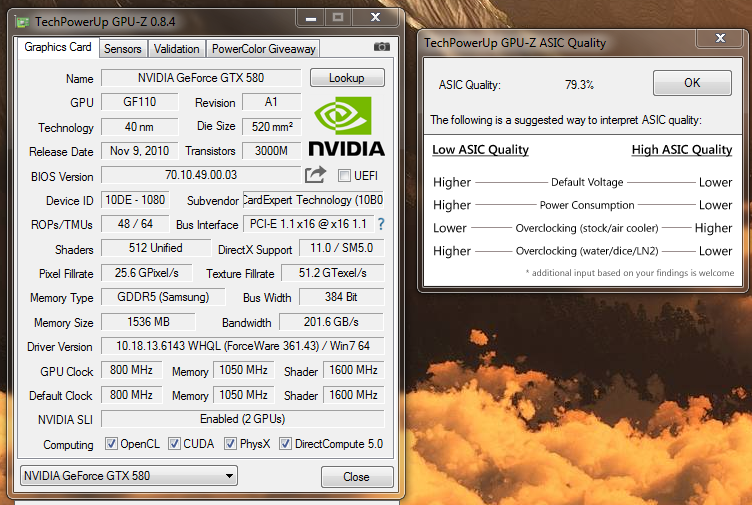
Task: Click OK in the ASIC Quality dialog
Action: click(692, 83)
